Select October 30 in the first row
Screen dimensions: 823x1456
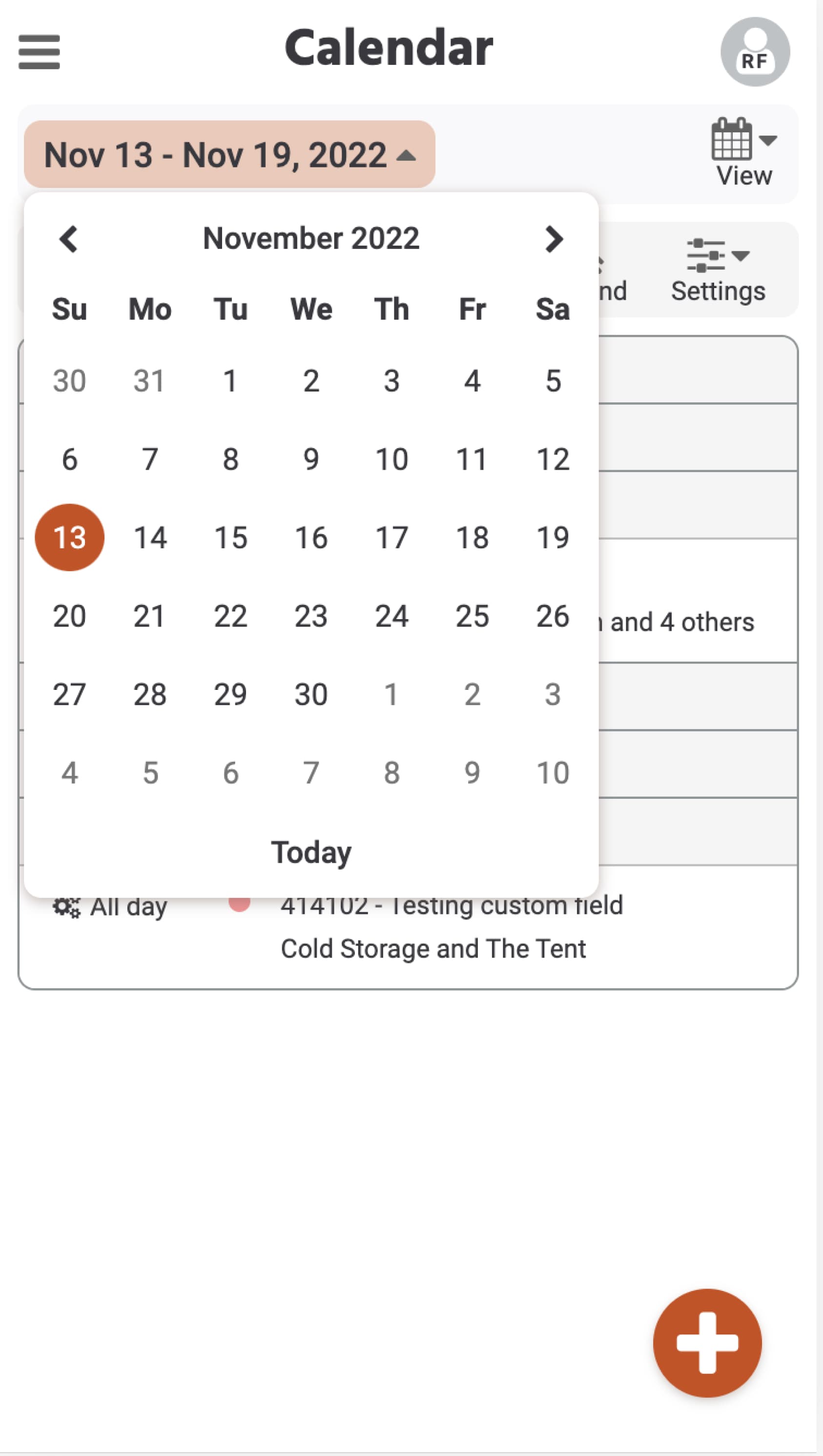[69, 380]
